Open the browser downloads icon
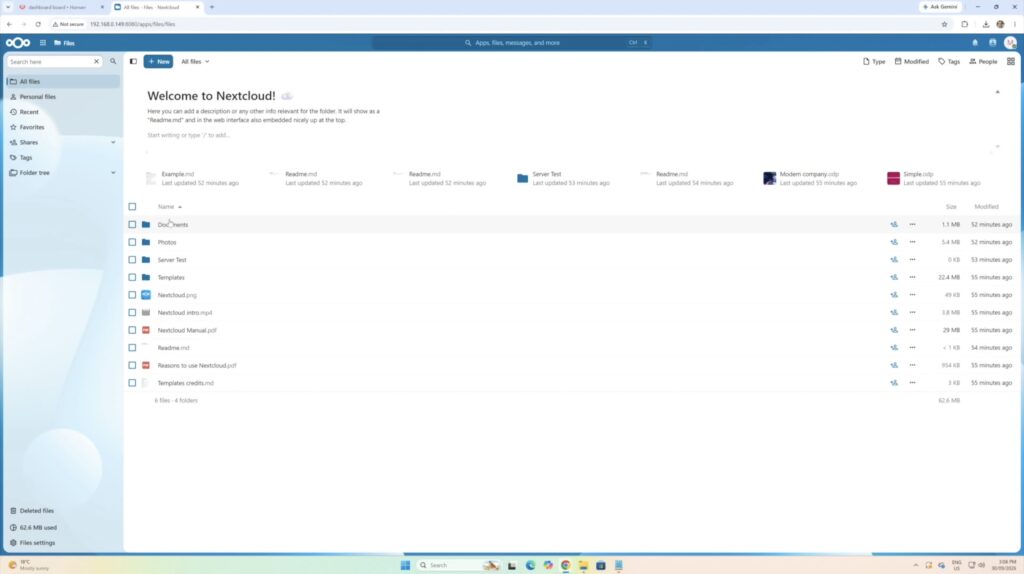The height and width of the screenshot is (574, 1024). (x=985, y=24)
